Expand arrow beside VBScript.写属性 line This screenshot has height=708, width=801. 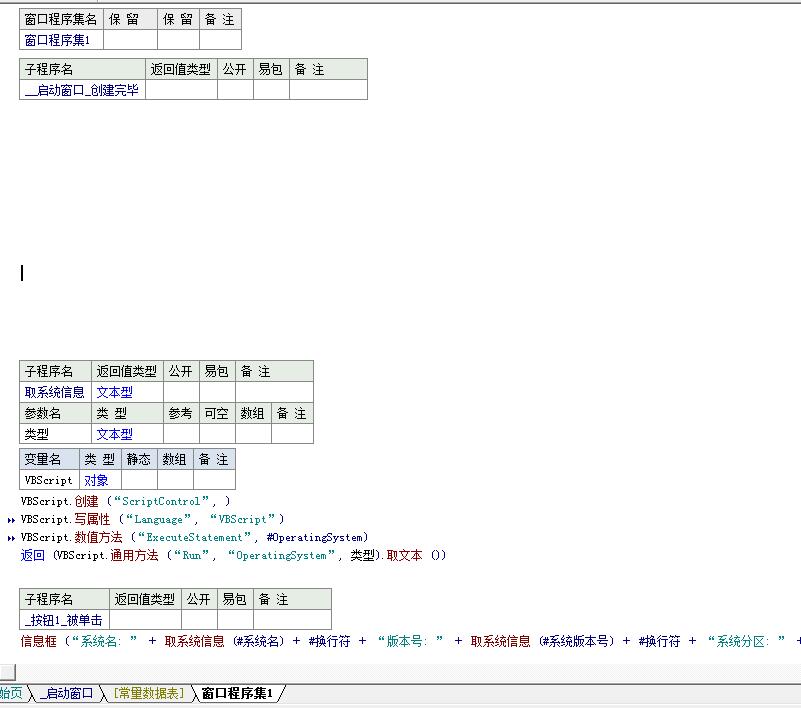coord(11,521)
